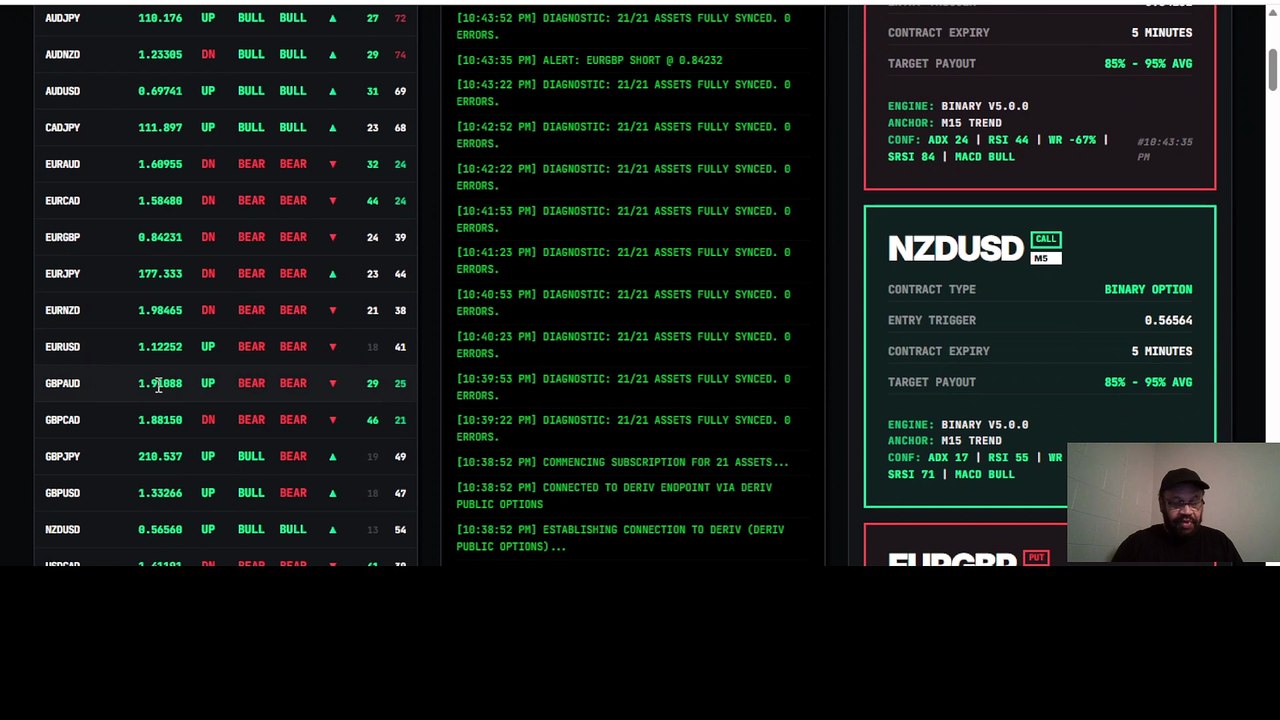
Task: Click the 10:41:23 PM diagnostic log entry
Action: point(623,260)
